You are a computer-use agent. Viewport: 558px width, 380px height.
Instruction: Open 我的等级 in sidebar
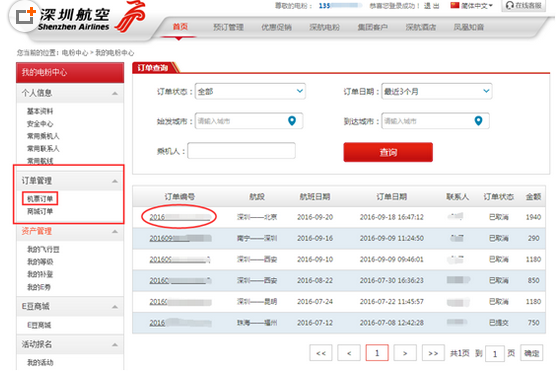pyautogui.click(x=40, y=262)
